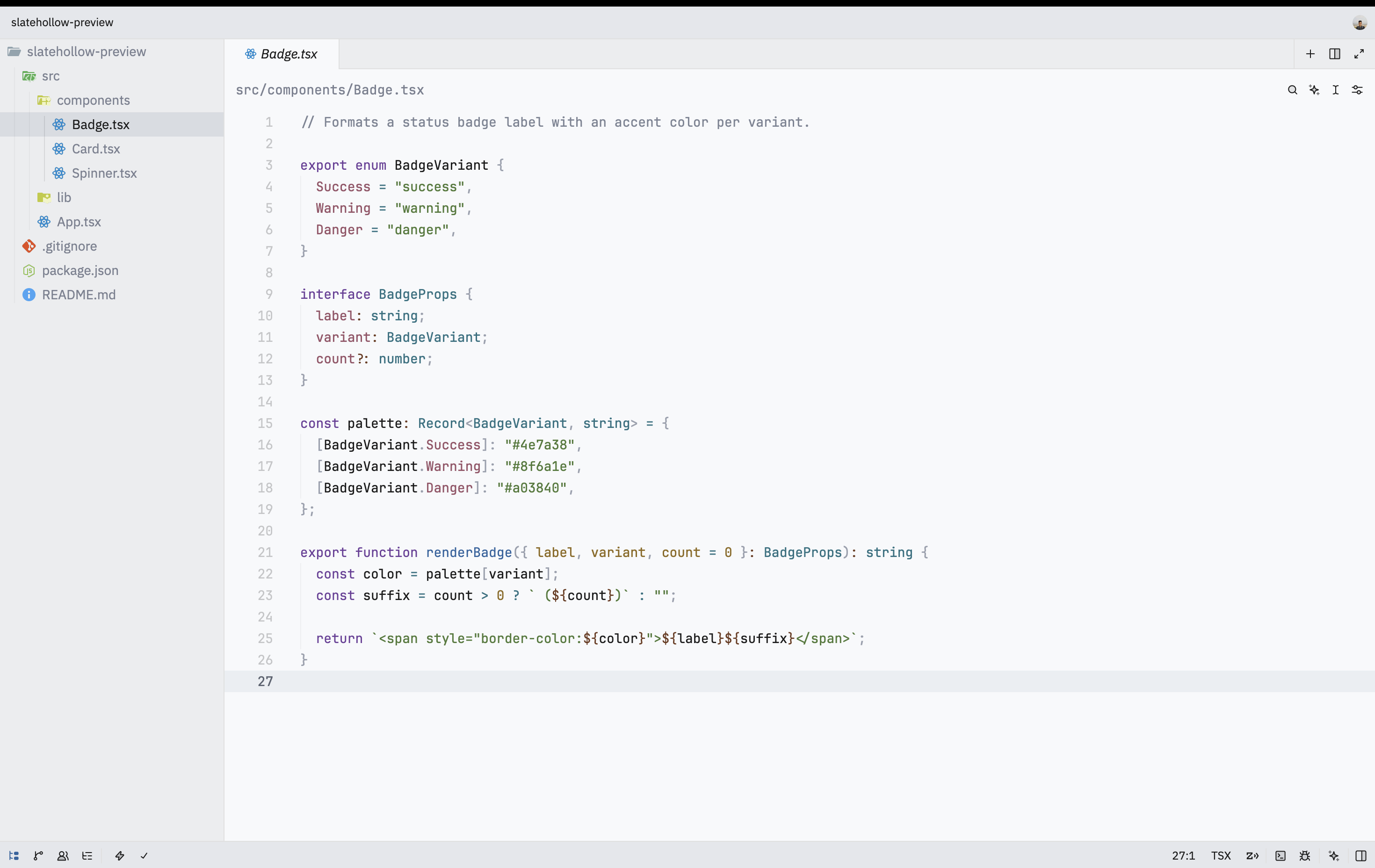Click the zoom pane expand arrows icon
This screenshot has width=1375, height=868.
(x=1359, y=54)
